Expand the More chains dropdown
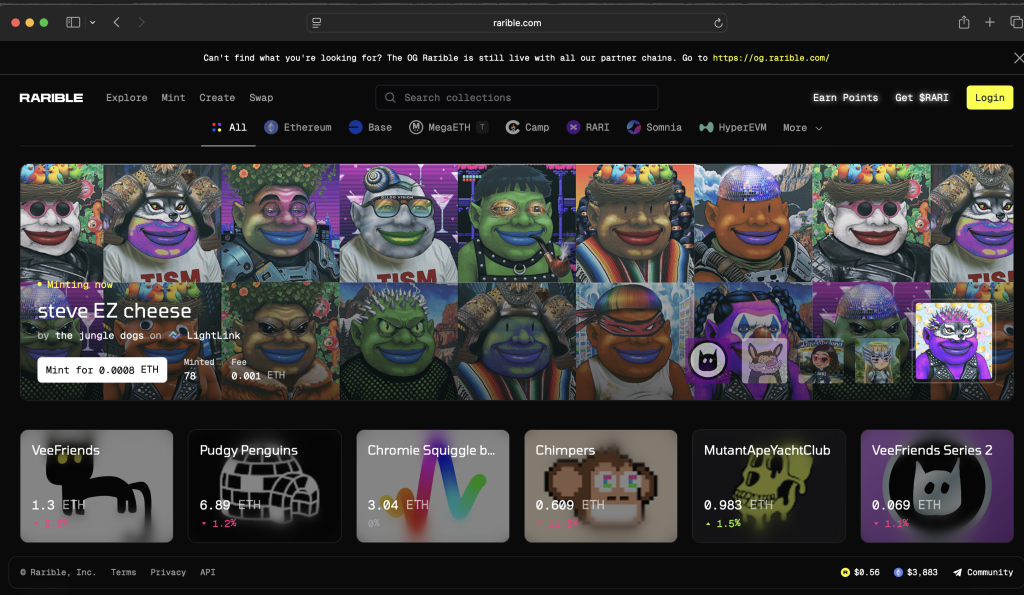 click(802, 128)
